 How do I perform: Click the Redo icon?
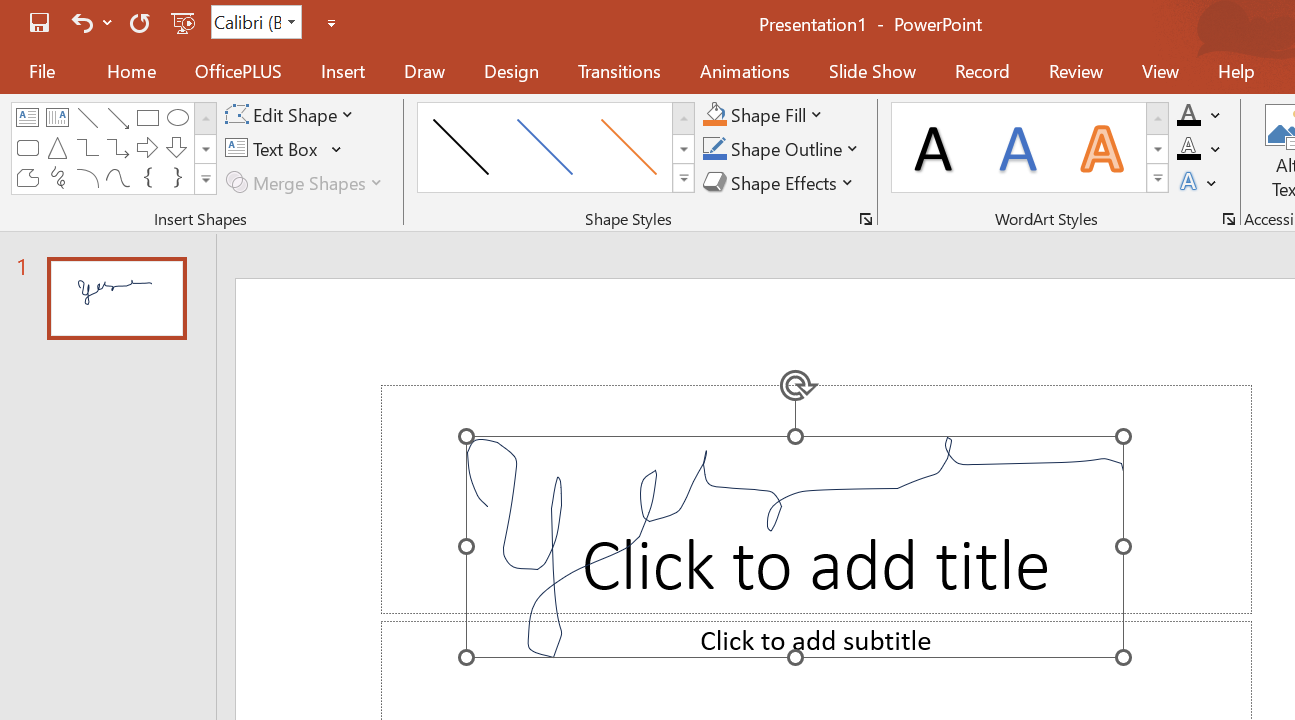point(139,22)
